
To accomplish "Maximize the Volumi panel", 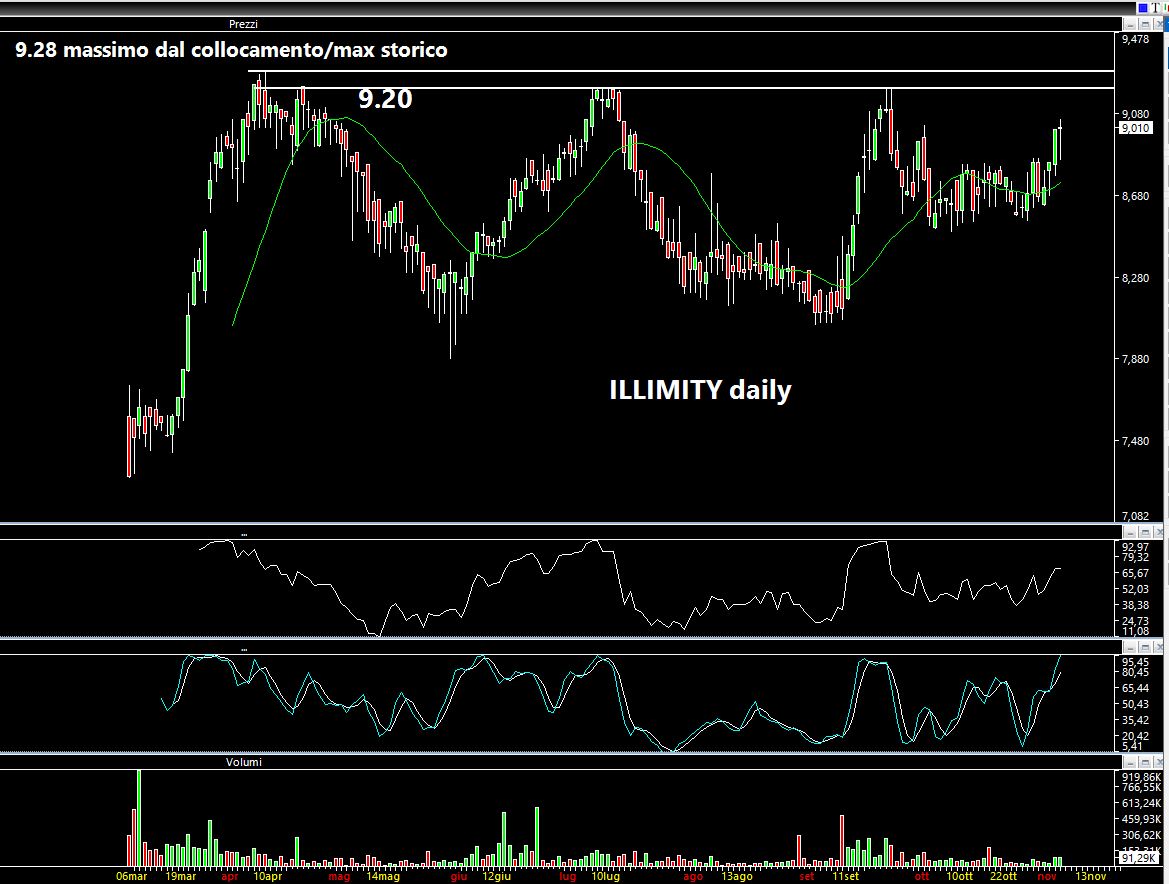I will click(x=1145, y=762).
